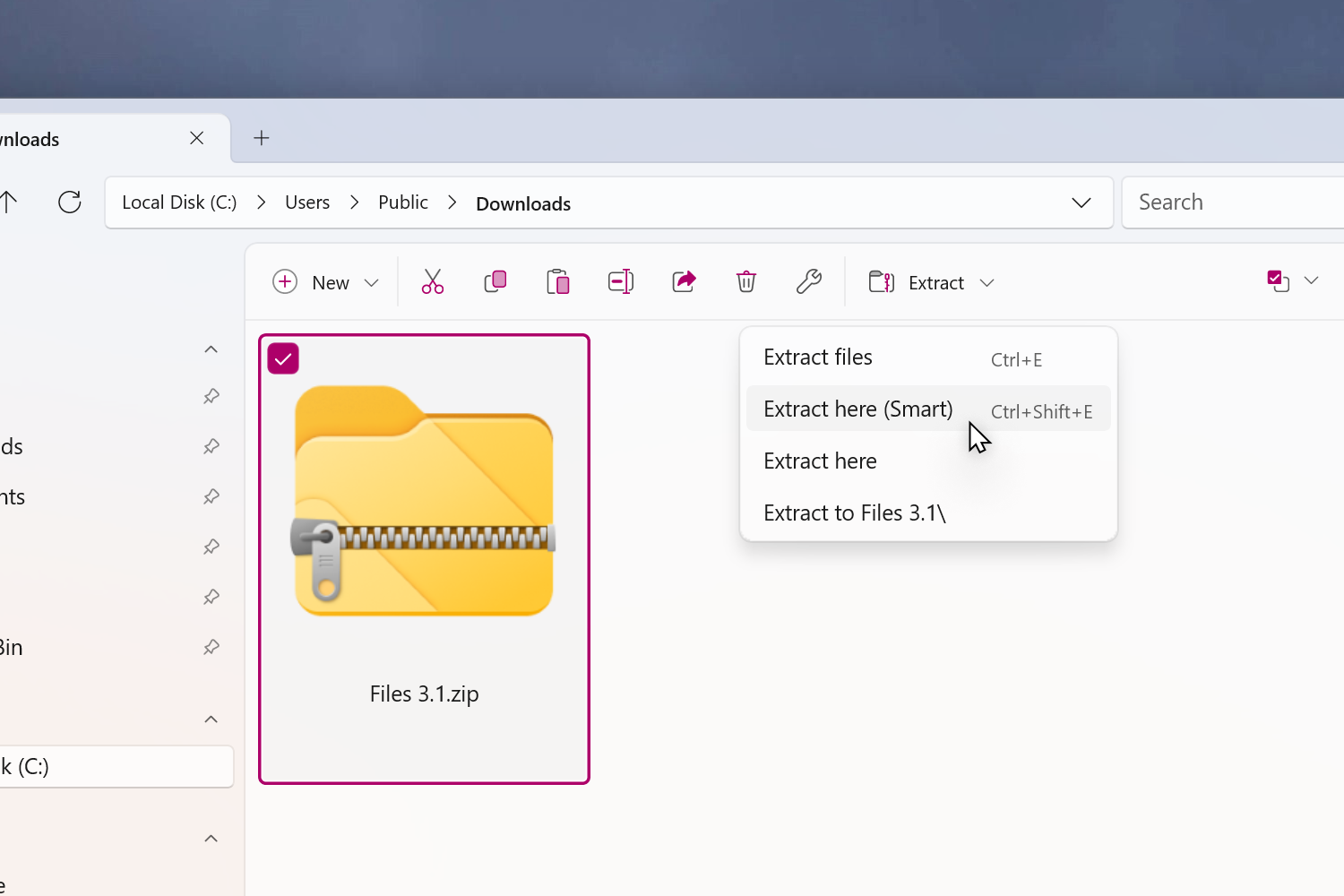
Task: Click the Rename icon in toolbar
Action: [x=621, y=282]
